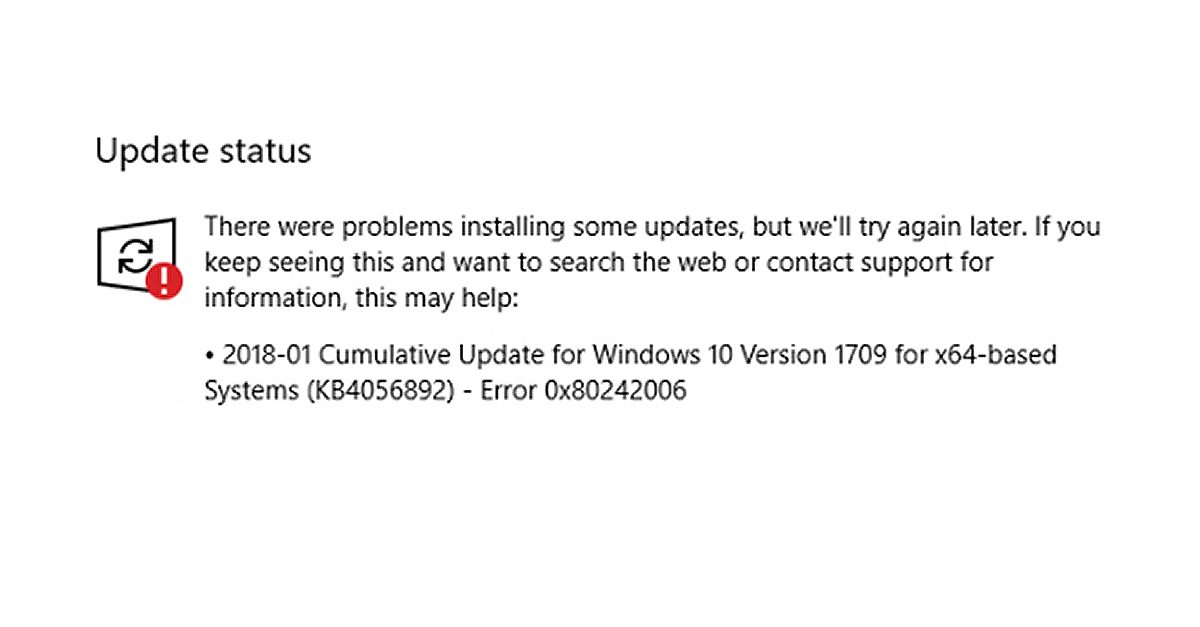Select the bullet point before the update name

tap(211, 355)
